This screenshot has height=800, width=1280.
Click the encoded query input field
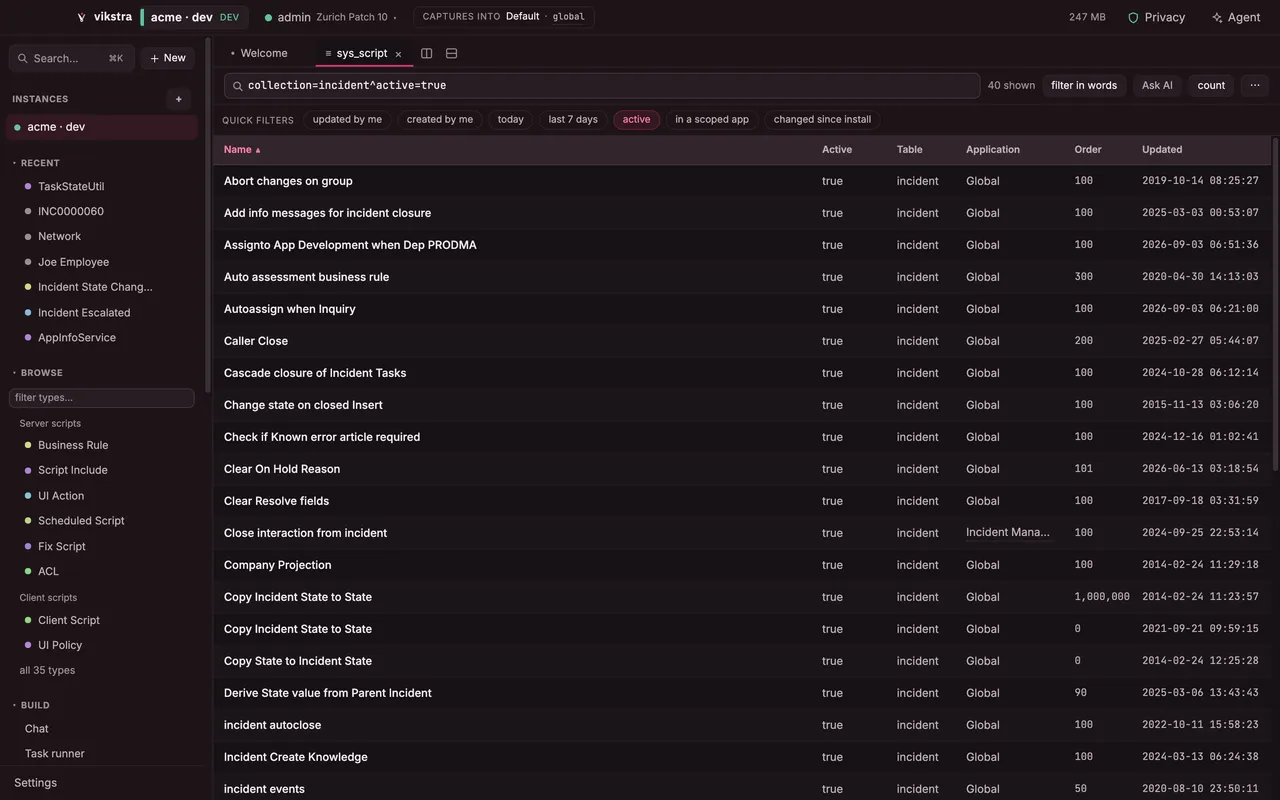click(602, 86)
